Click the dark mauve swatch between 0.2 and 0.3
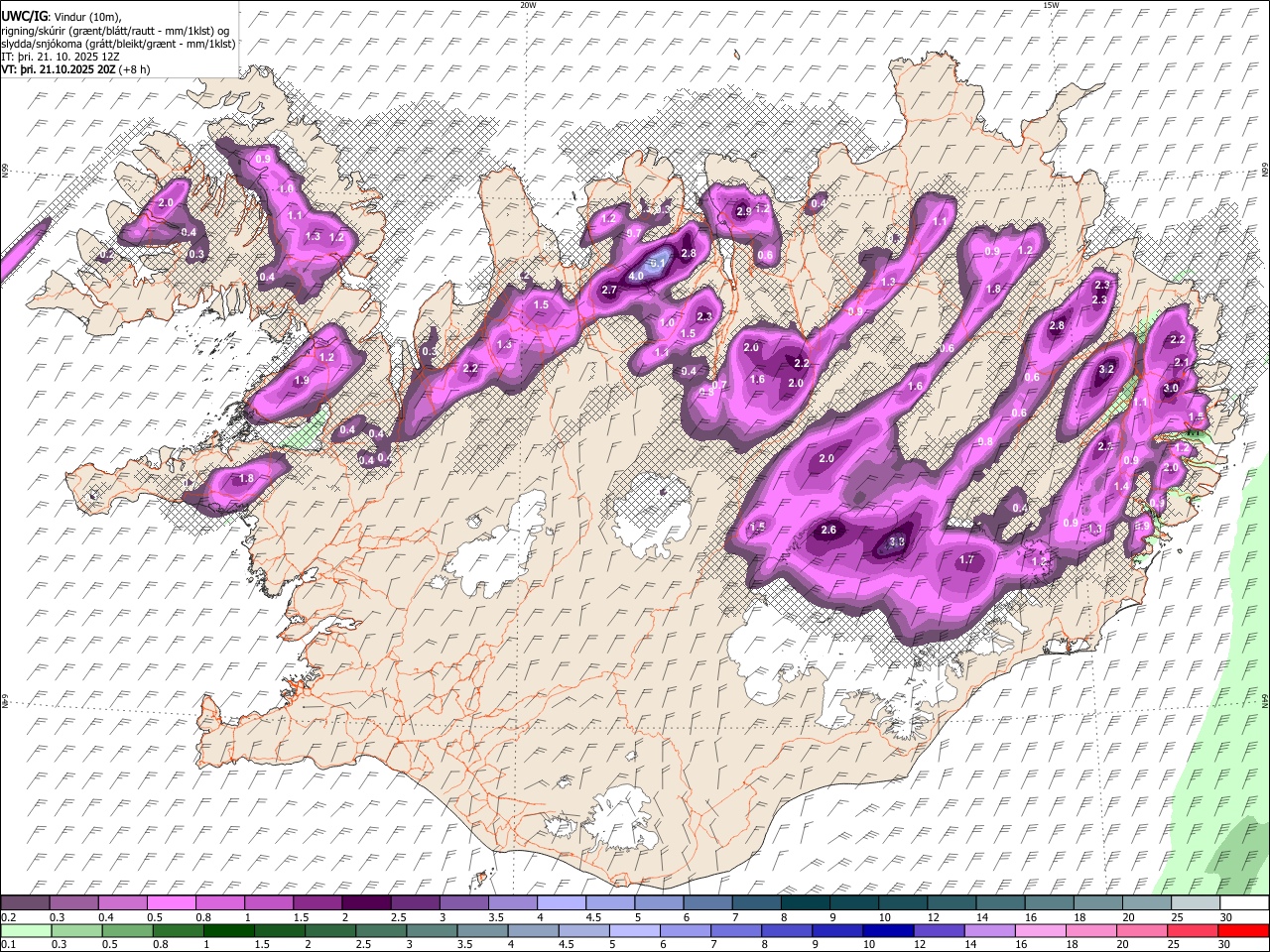1270x952 pixels. tap(26, 903)
